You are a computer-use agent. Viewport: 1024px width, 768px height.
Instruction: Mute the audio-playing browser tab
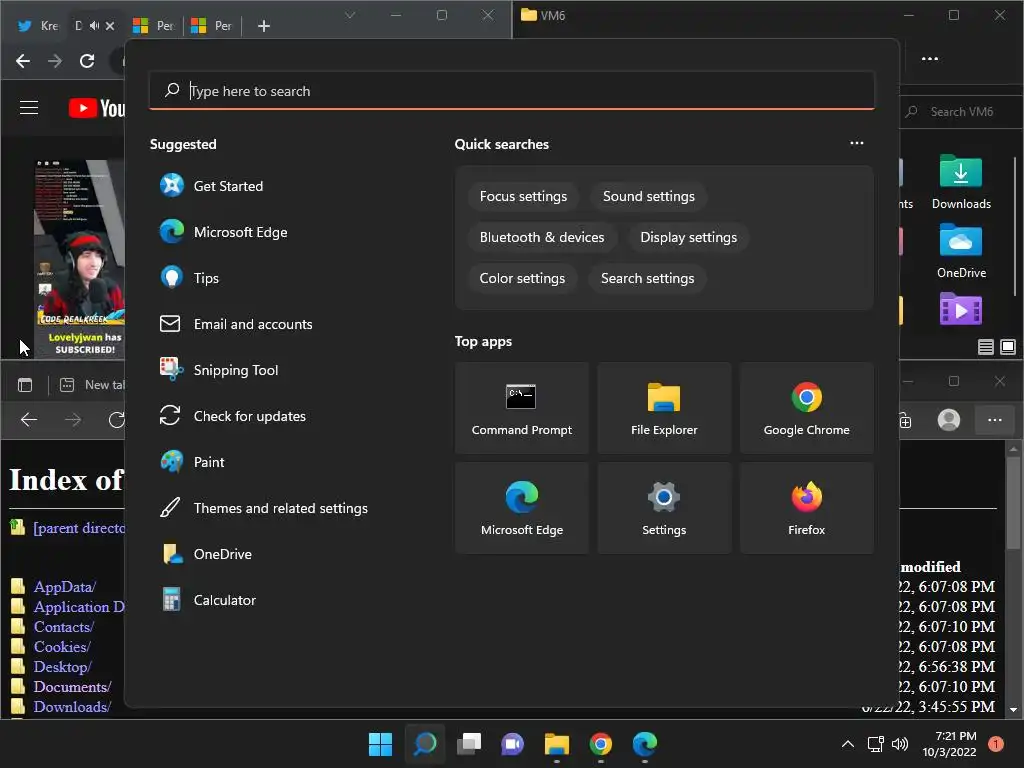point(95,25)
